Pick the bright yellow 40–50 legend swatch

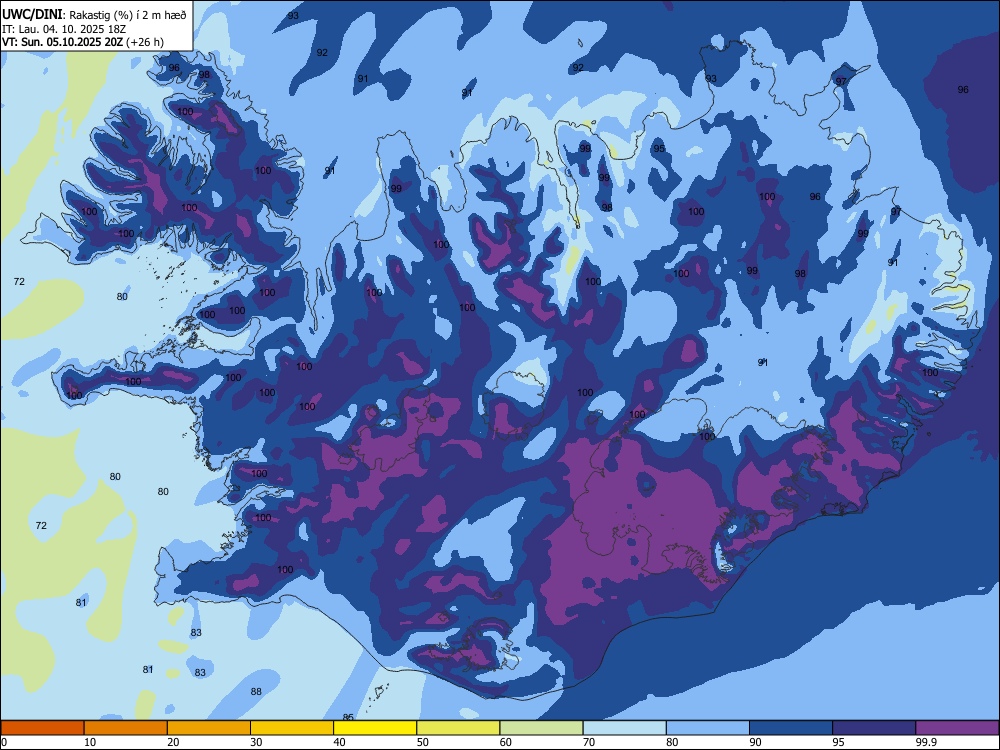click(x=375, y=728)
